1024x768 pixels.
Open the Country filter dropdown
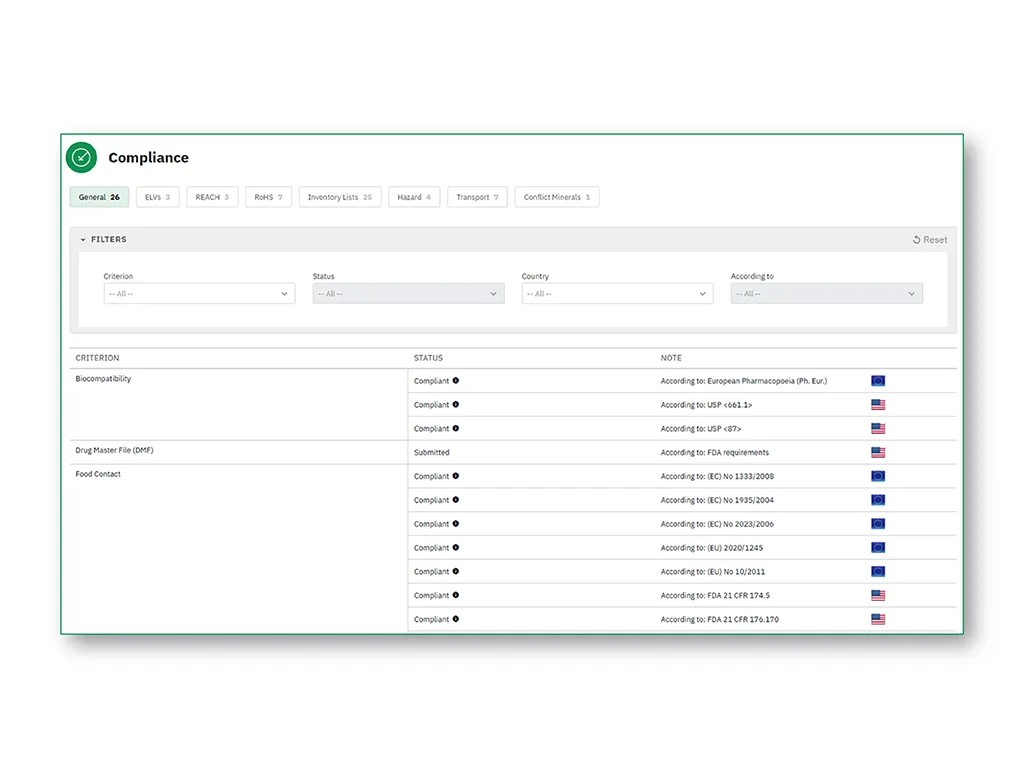(617, 294)
